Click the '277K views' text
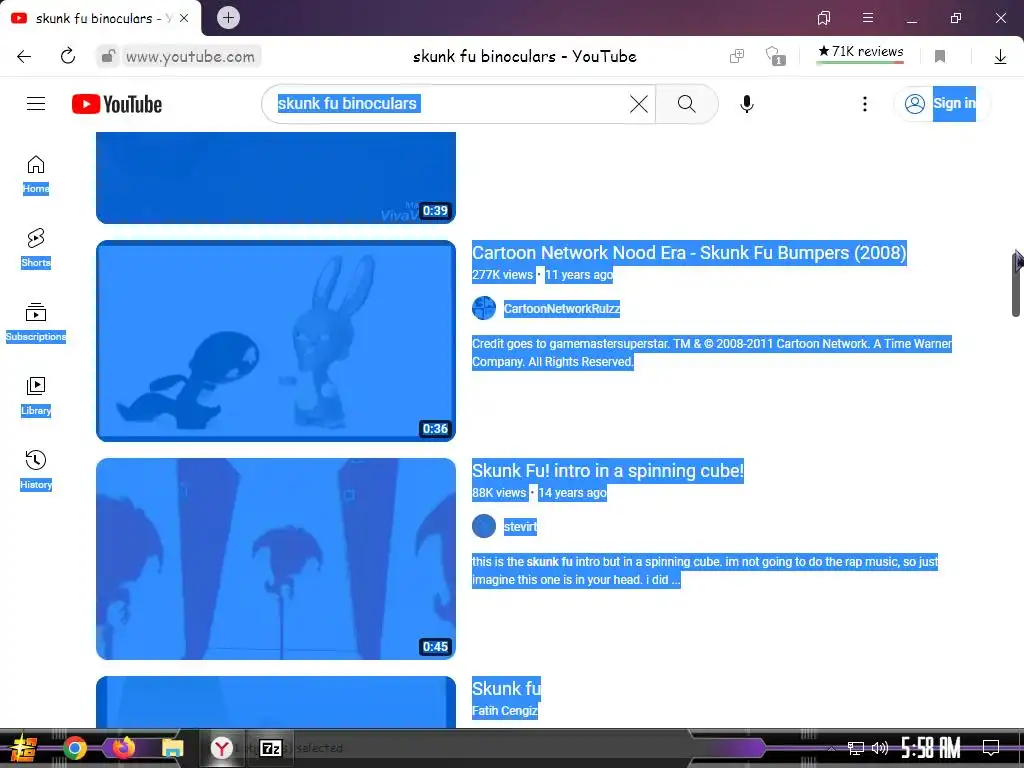 pos(502,275)
